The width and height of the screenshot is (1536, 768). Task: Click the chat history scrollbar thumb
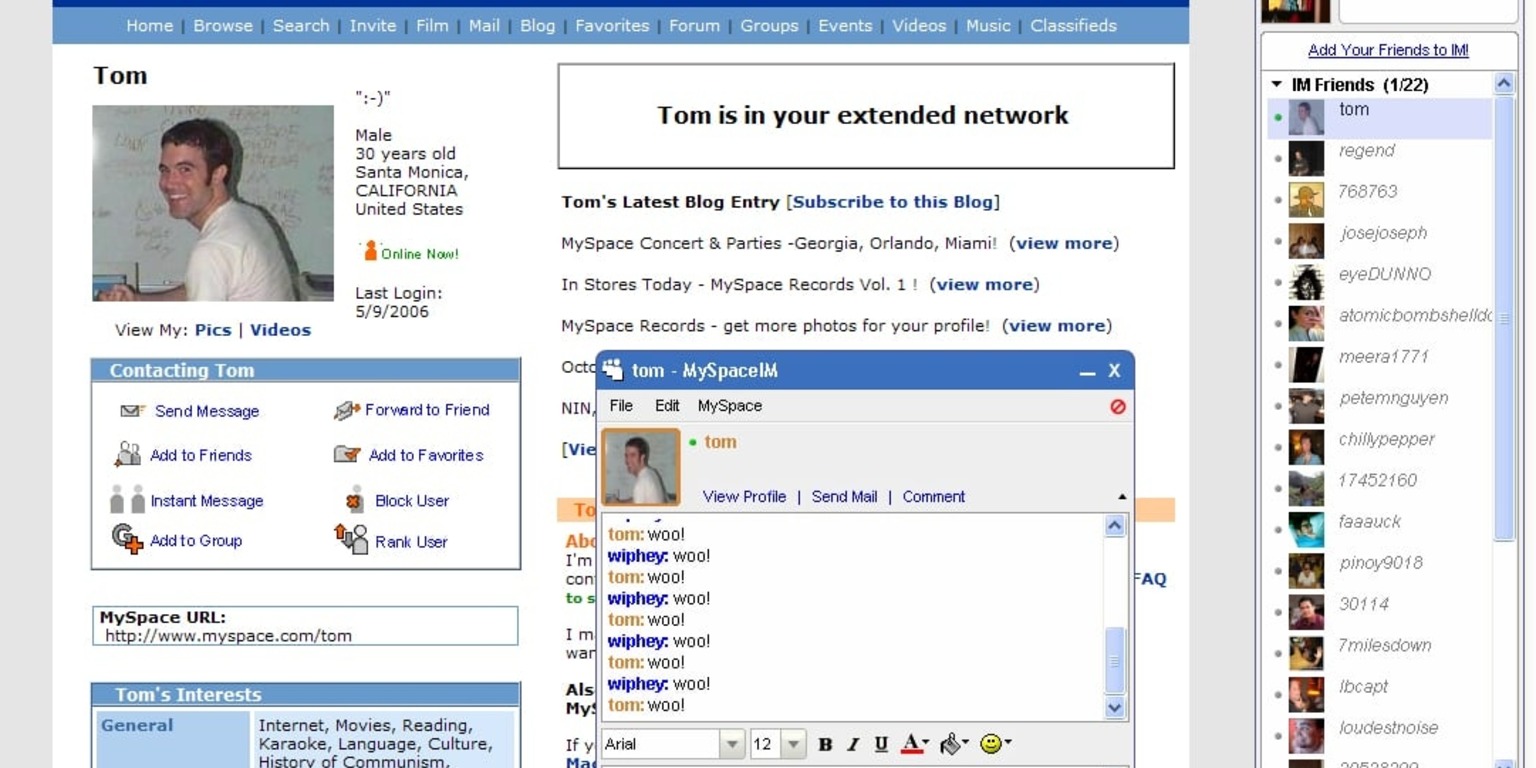(1115, 660)
